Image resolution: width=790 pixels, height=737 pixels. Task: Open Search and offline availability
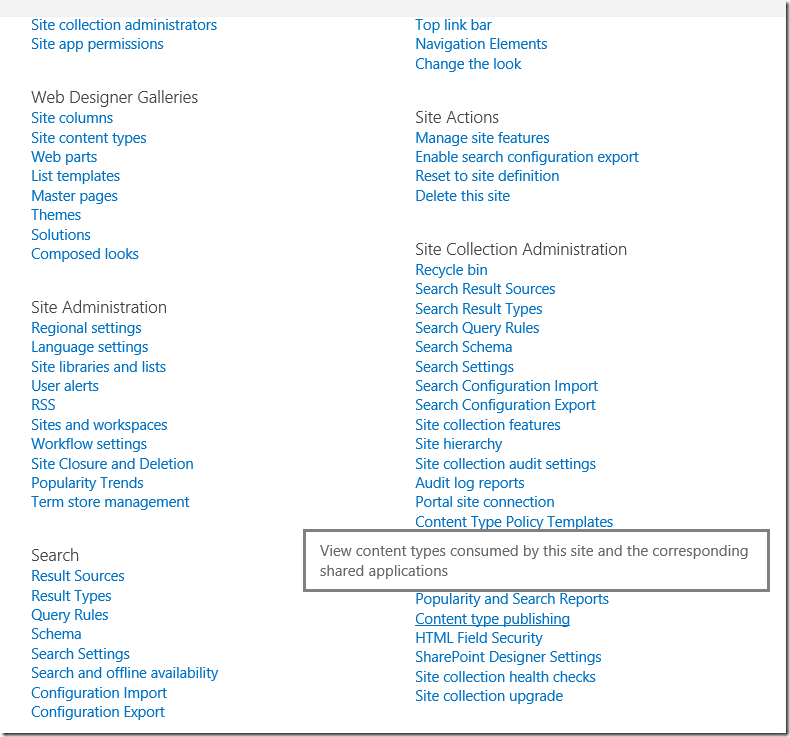coord(124,673)
